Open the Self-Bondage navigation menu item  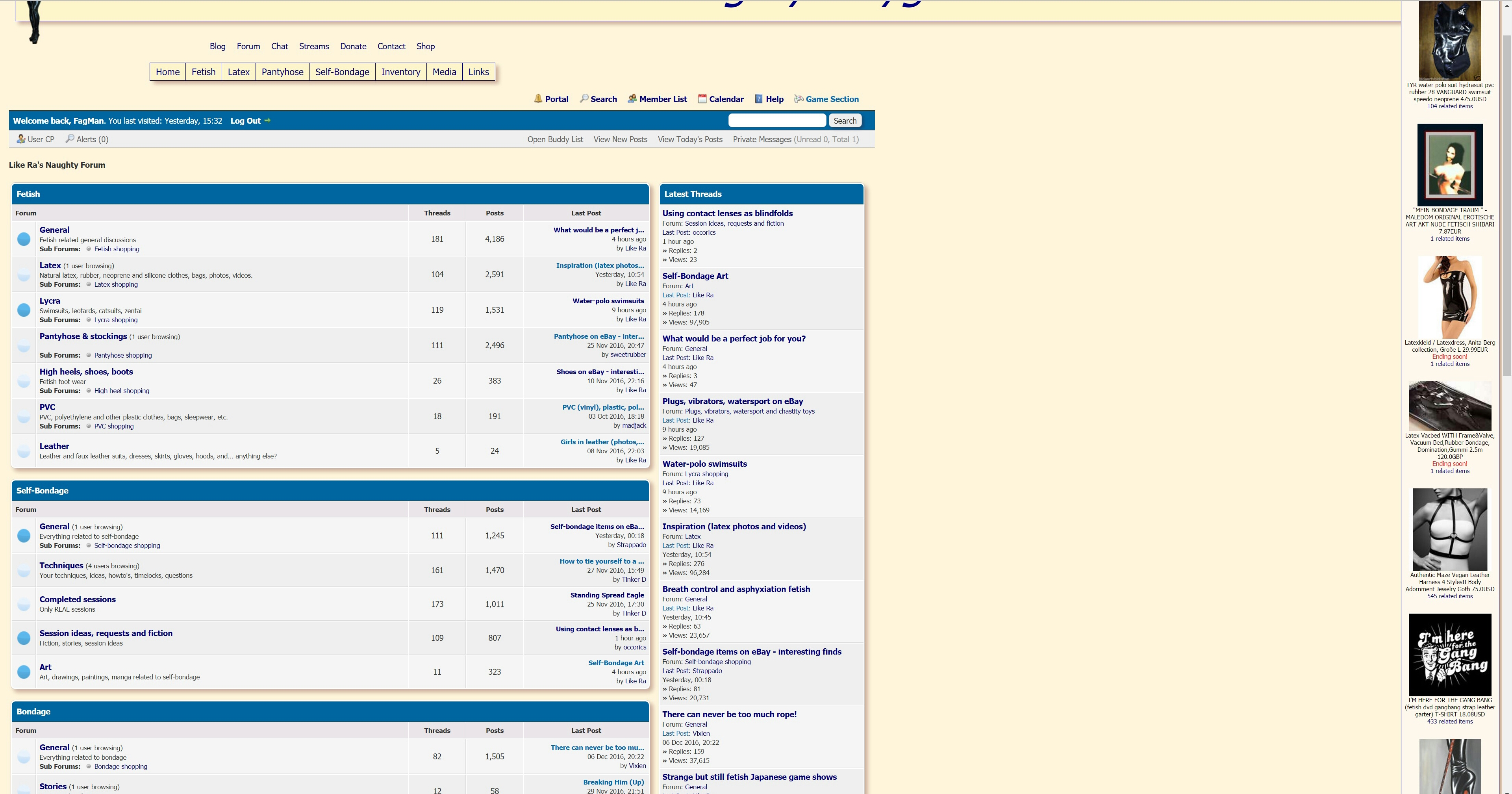click(x=342, y=72)
